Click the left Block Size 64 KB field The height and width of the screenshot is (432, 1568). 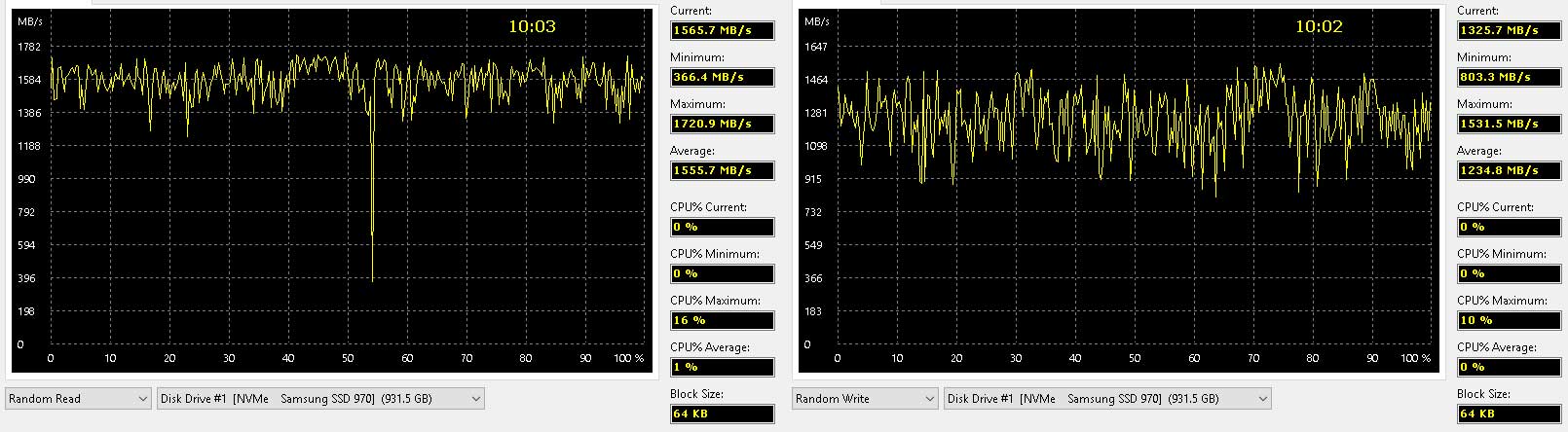pyautogui.click(x=722, y=414)
